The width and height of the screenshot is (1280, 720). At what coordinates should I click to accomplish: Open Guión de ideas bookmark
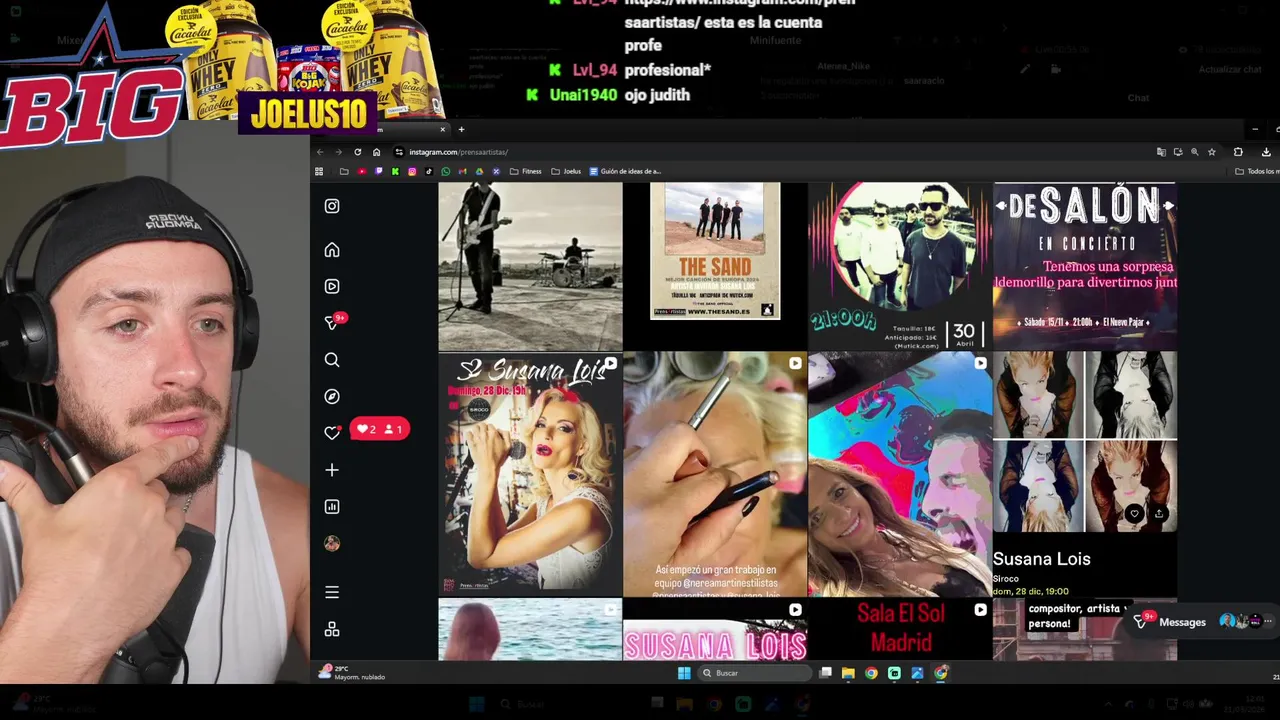tap(625, 171)
